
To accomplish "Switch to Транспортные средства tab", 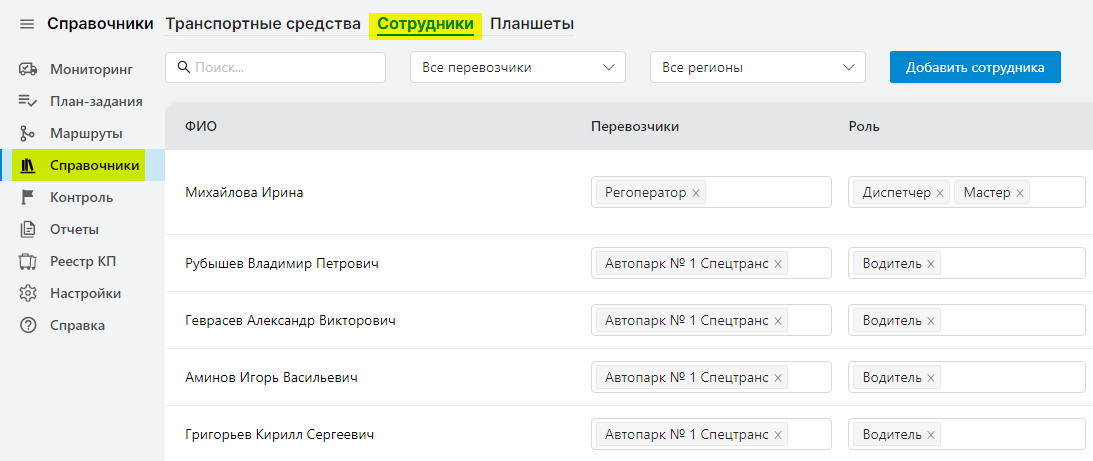I will [x=263, y=24].
